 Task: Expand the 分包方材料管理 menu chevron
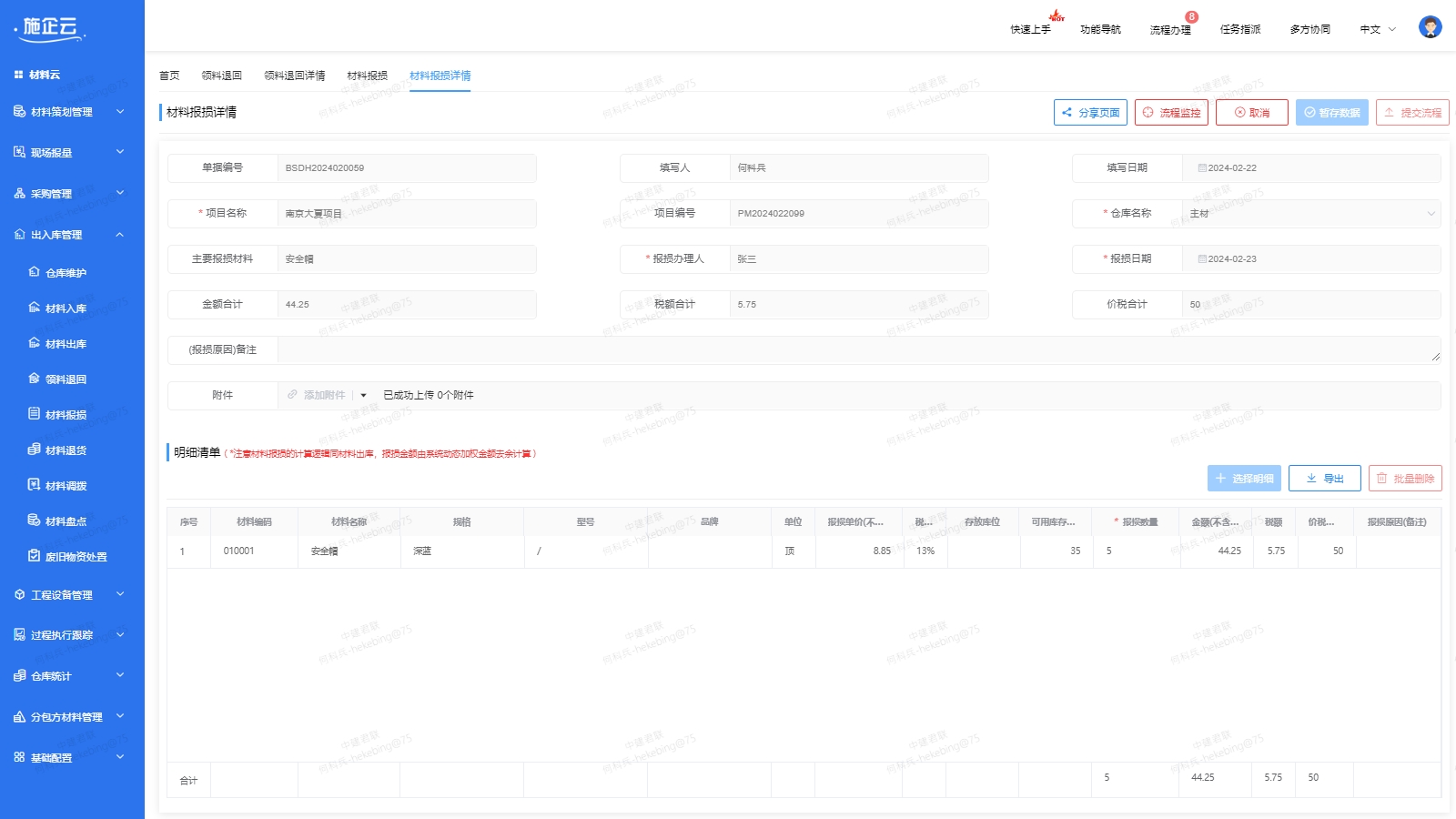(119, 716)
